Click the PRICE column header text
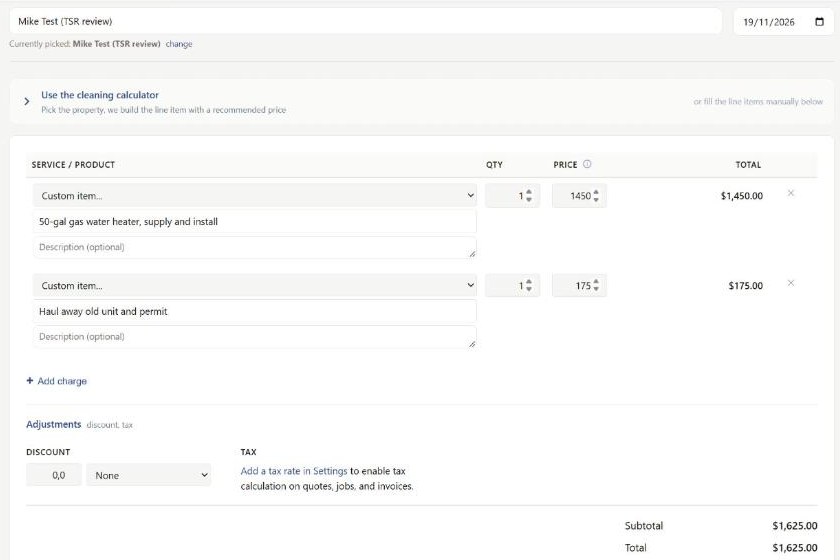This screenshot has width=840, height=560. pyautogui.click(x=565, y=165)
